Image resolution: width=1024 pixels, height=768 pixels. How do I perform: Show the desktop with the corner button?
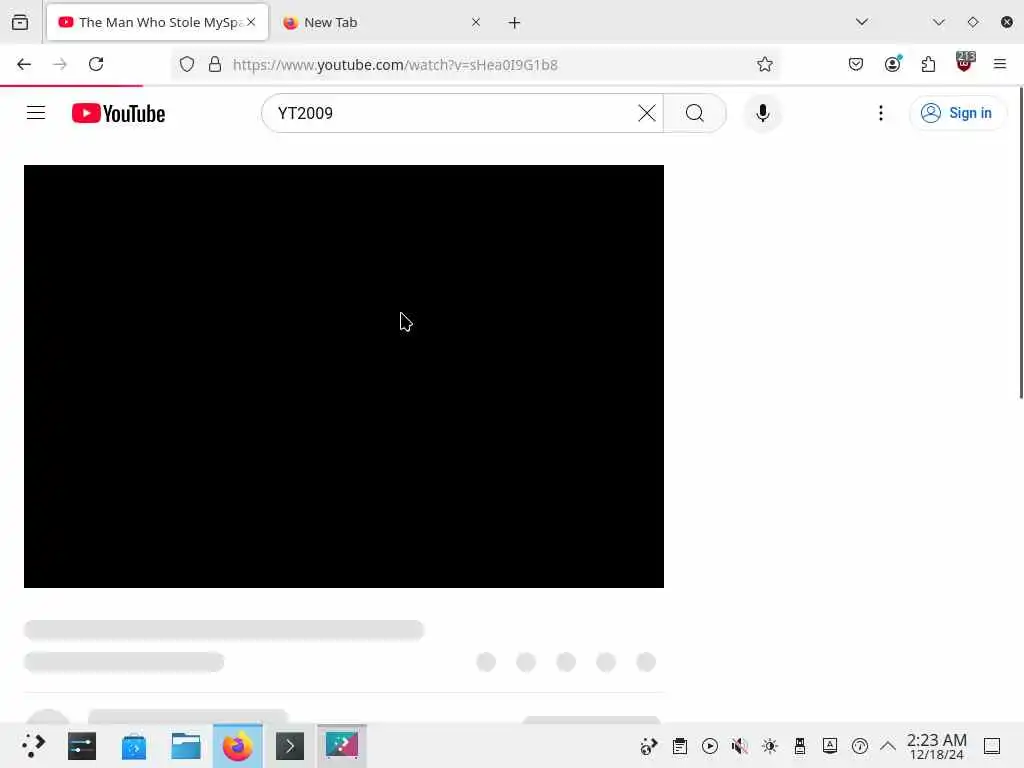[x=992, y=746]
